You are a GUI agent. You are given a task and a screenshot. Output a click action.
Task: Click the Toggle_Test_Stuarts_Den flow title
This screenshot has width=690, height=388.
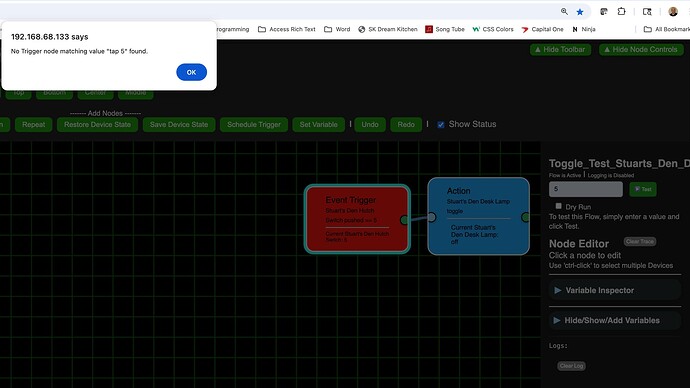(x=619, y=164)
